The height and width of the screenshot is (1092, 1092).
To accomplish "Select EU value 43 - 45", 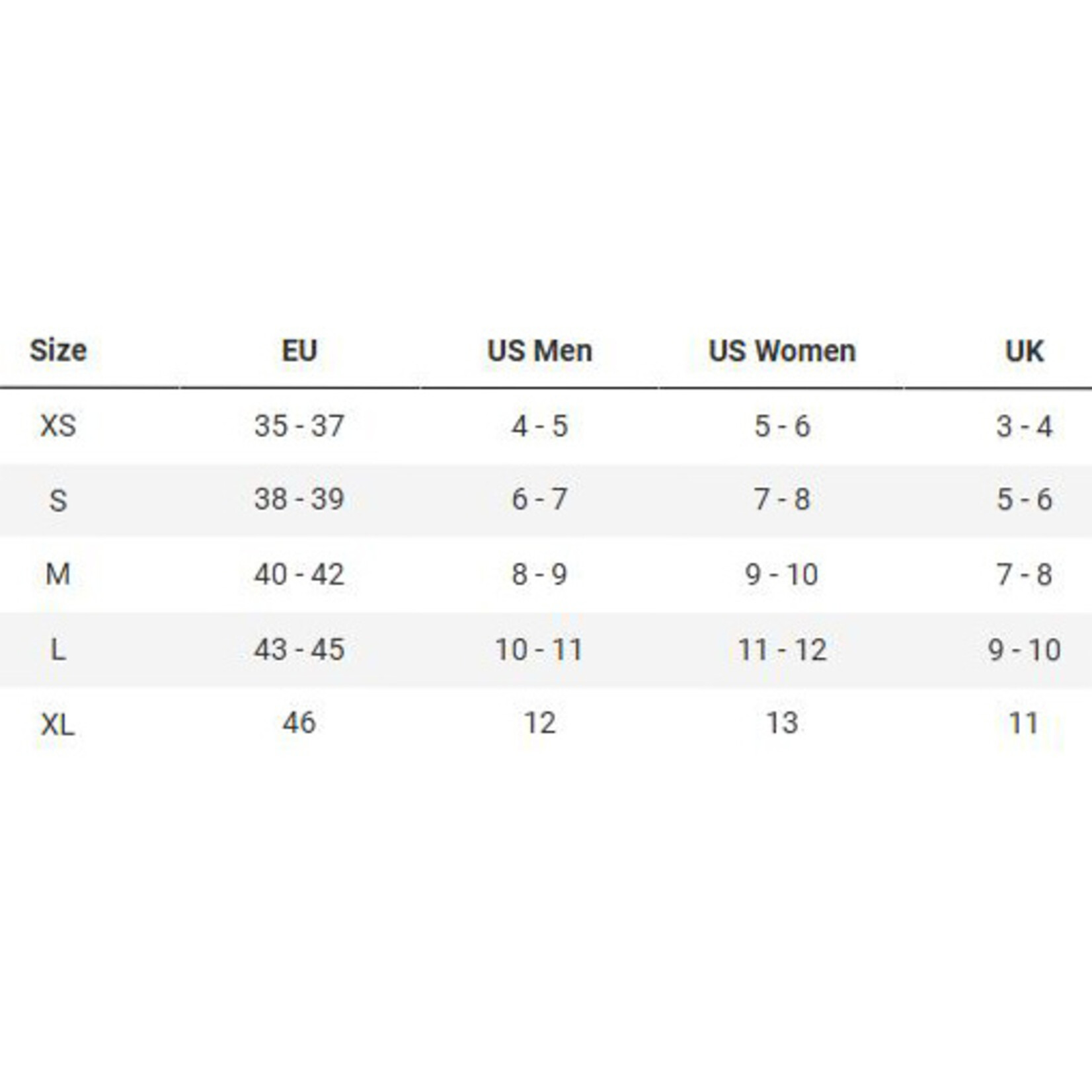I will click(299, 649).
